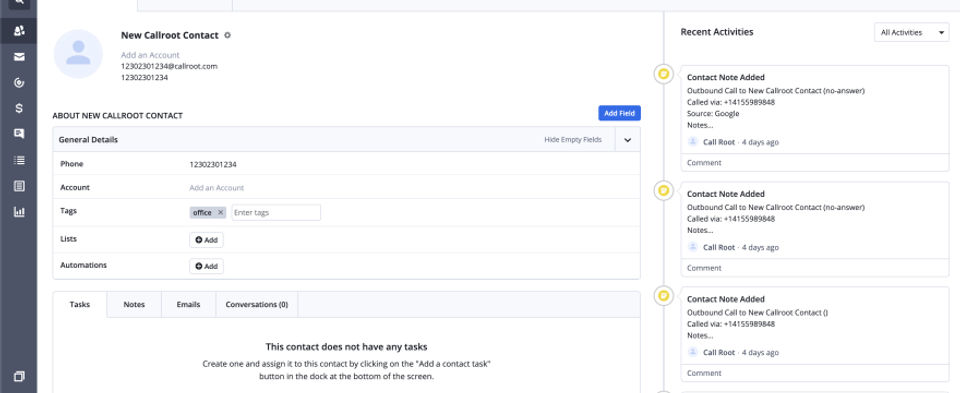960x393 pixels.
Task: Switch to the Emails tab
Action: point(189,304)
